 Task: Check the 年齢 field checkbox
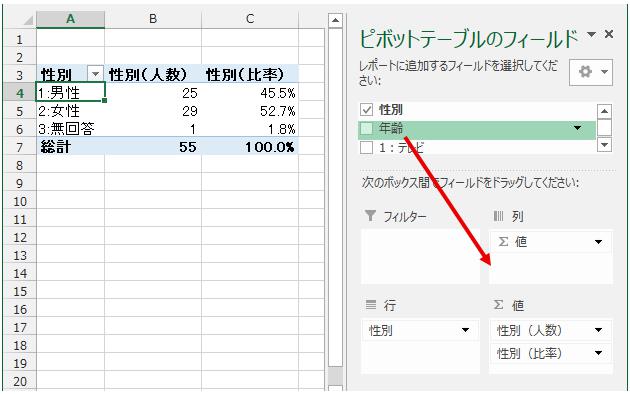(366, 129)
